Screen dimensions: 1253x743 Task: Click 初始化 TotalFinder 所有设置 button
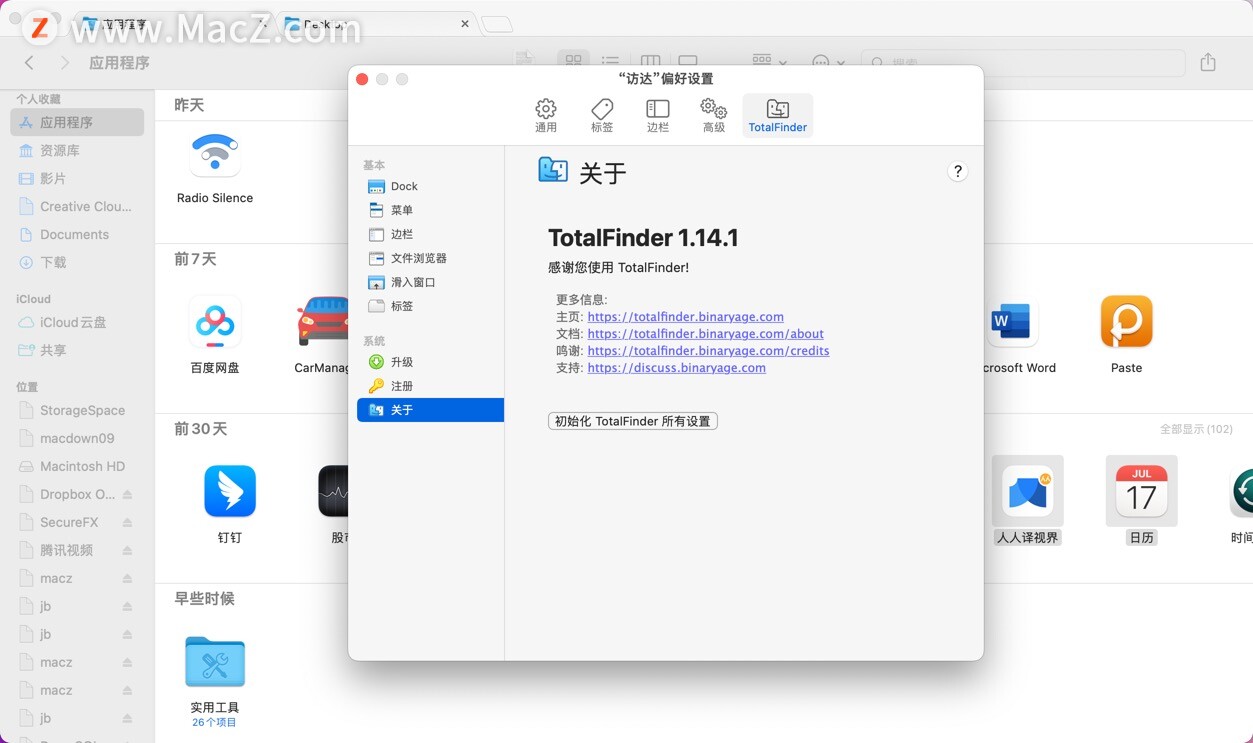pos(633,421)
